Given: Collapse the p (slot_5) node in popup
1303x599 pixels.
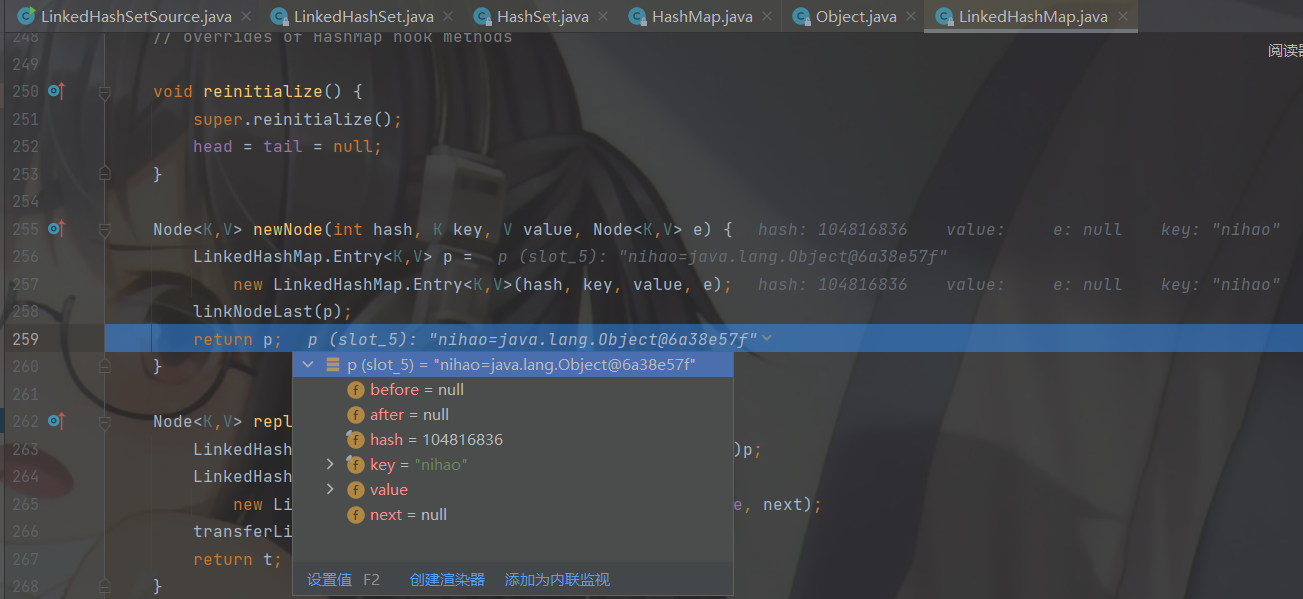Looking at the screenshot, I should tap(309, 365).
